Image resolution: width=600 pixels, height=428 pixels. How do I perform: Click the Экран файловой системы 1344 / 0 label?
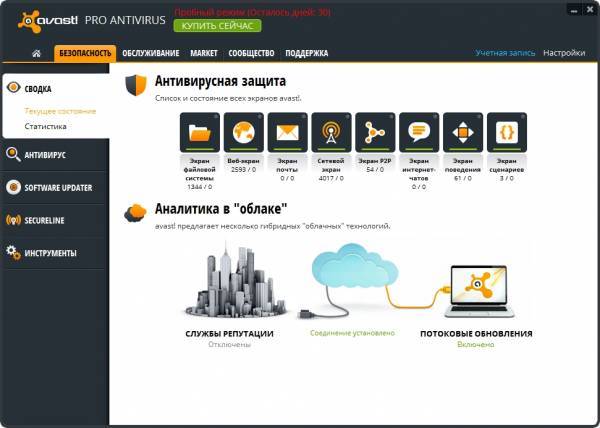[199, 174]
